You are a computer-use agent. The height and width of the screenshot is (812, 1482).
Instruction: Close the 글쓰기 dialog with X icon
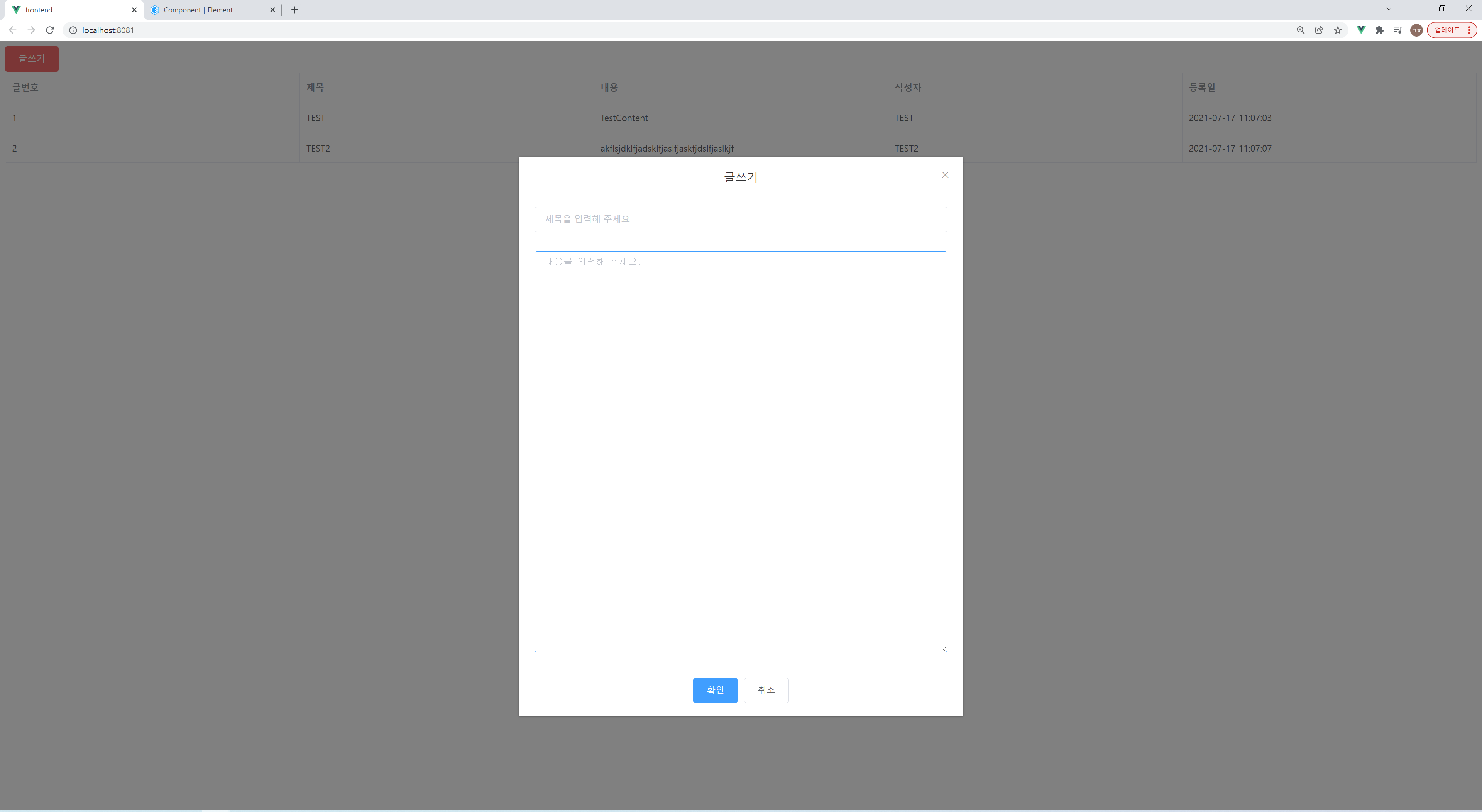point(945,175)
